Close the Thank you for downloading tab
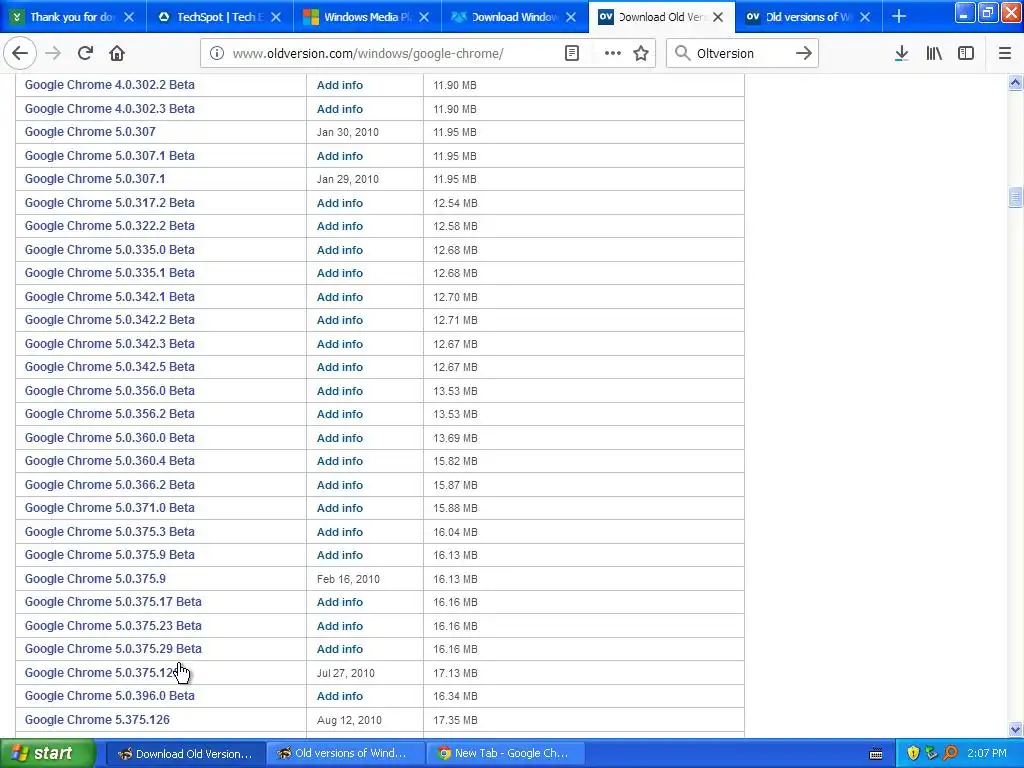The height and width of the screenshot is (768, 1024). pyautogui.click(x=129, y=17)
